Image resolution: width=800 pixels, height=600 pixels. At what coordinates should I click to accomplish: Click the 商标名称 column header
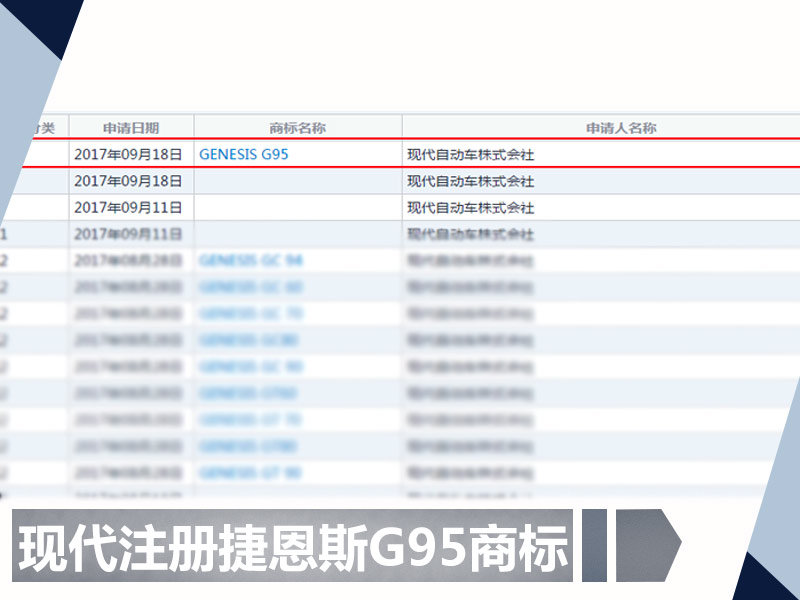pos(297,128)
